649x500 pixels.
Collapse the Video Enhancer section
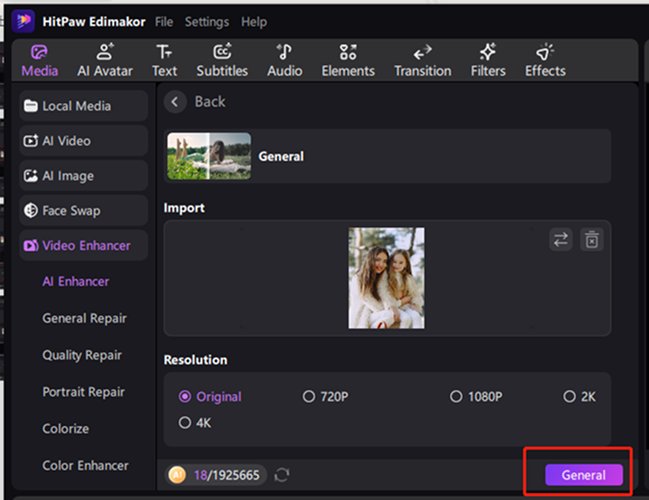click(83, 245)
